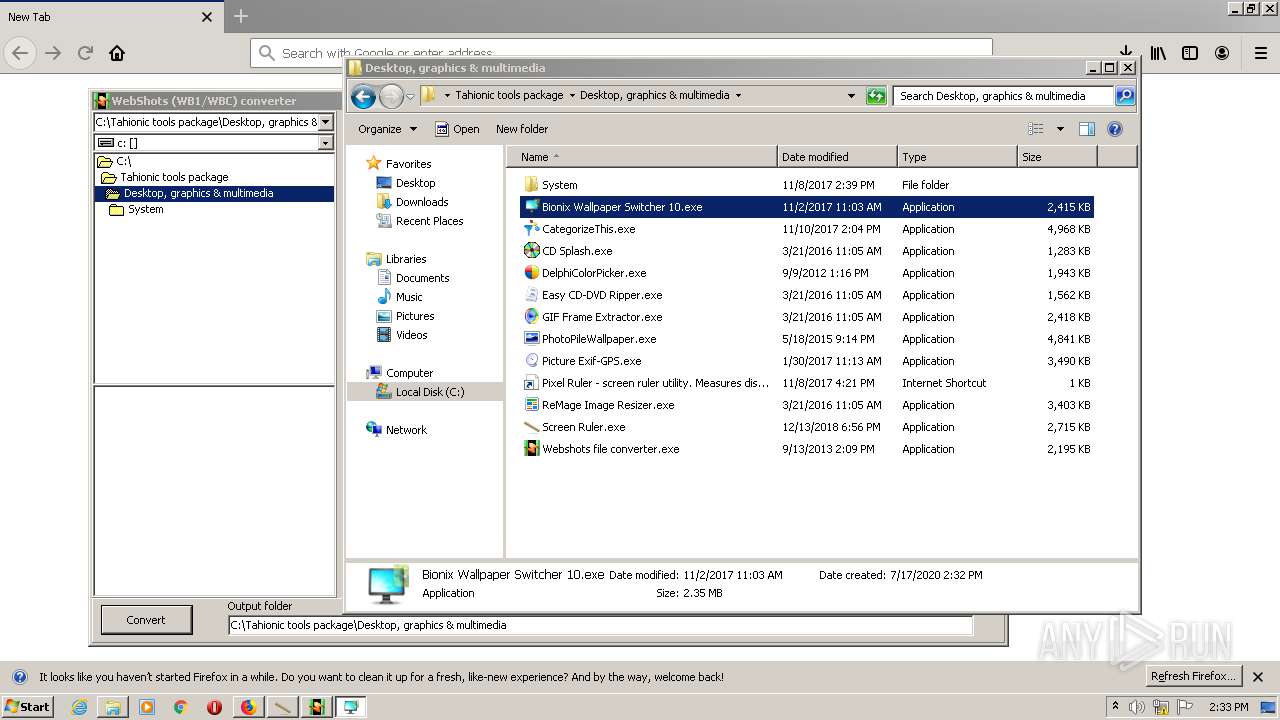
Task: Dismiss Firefox refresh notification bar
Action: point(1258,677)
